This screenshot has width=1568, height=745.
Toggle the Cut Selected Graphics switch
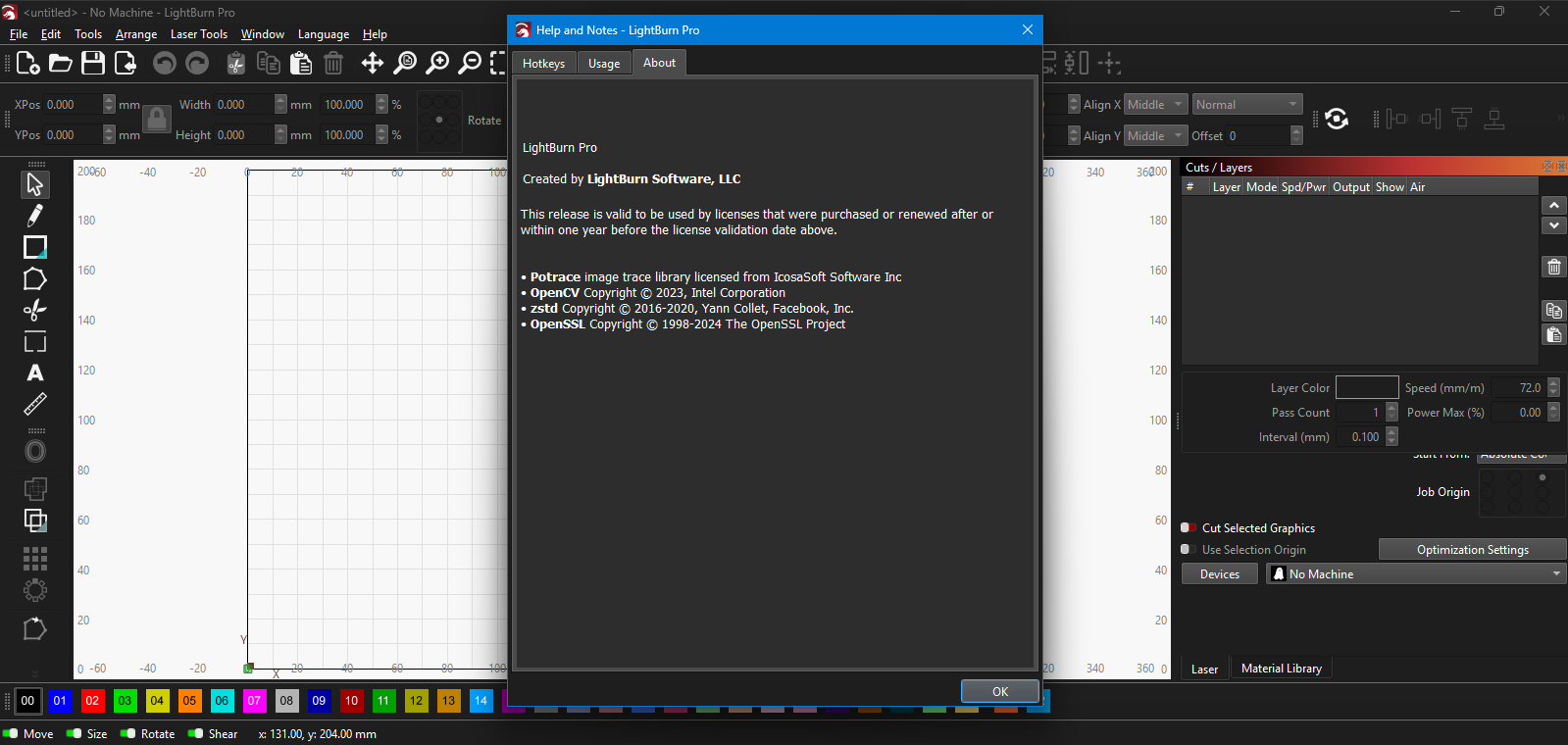[x=1188, y=527]
